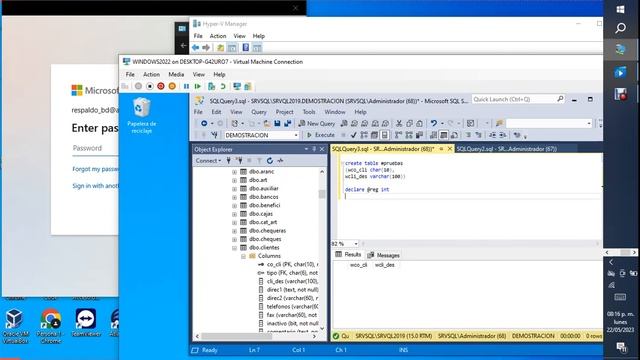Toggle Results to Grid icon in SQL toolbar

[443, 135]
